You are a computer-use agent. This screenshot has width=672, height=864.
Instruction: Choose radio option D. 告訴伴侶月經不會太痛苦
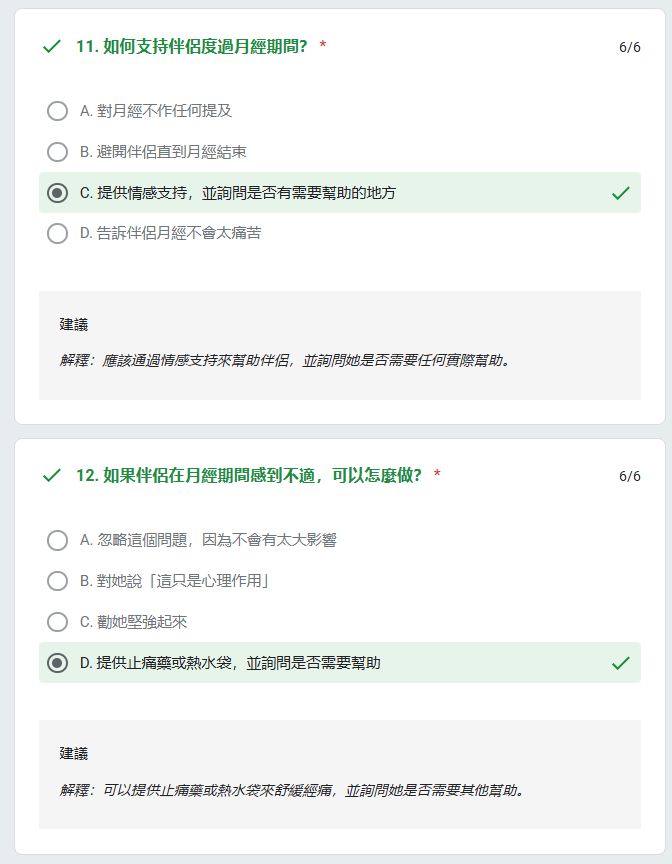point(57,233)
